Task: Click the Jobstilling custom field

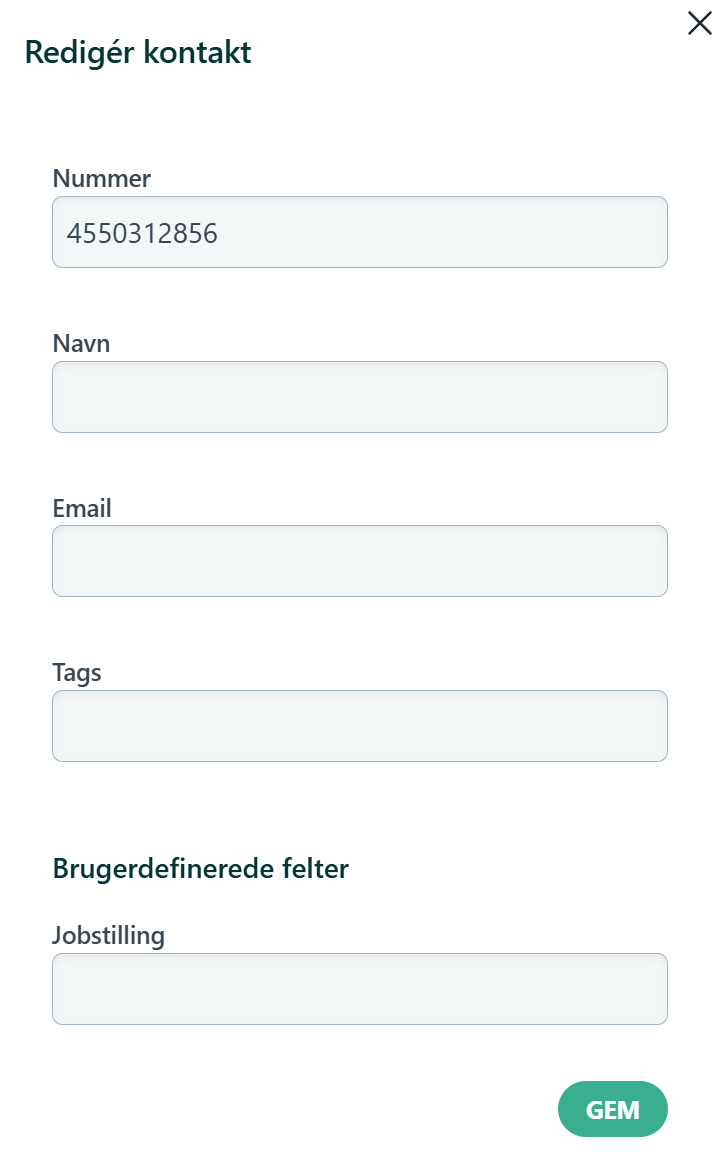Action: 360,988
